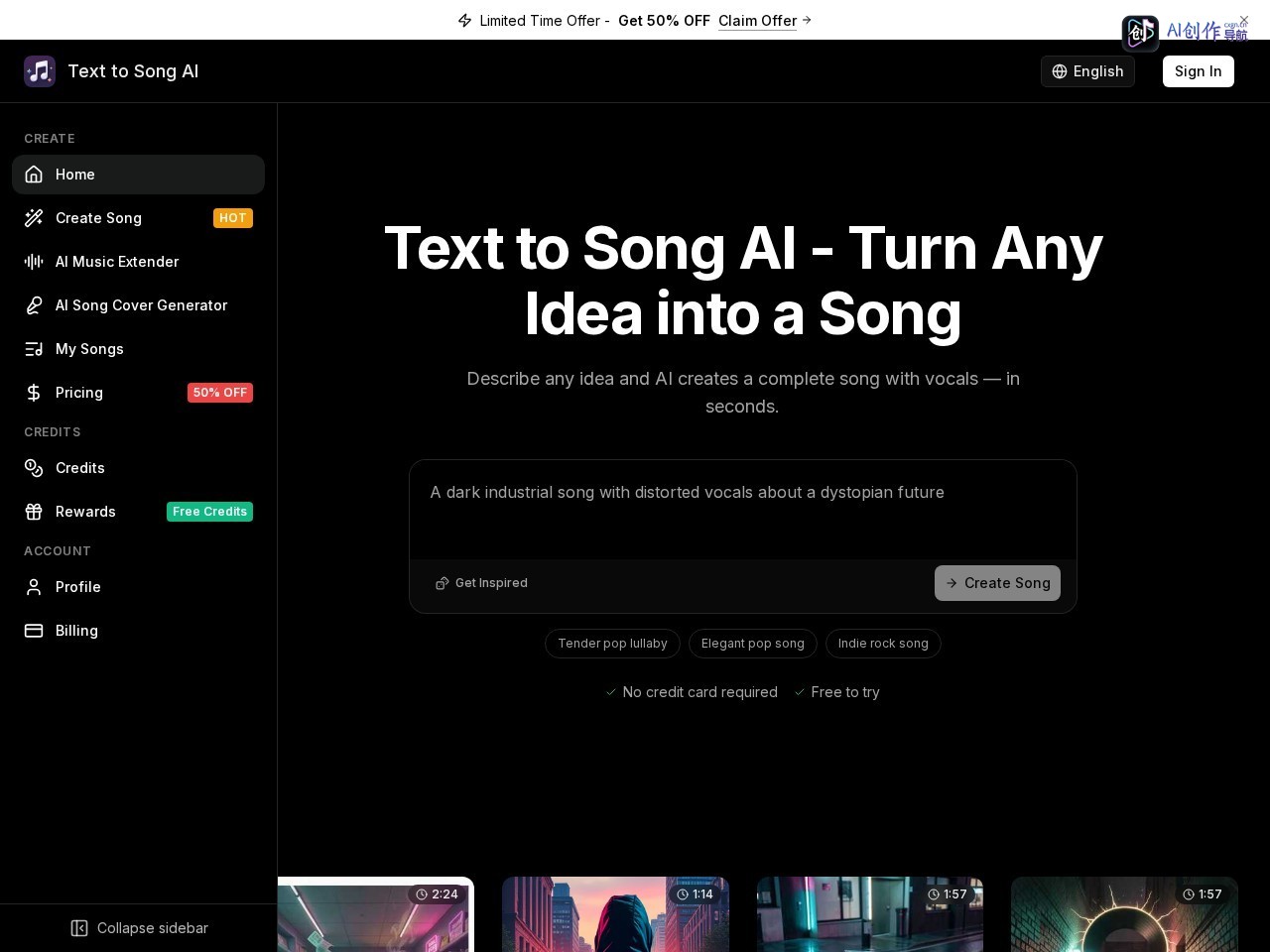Click the Text to Song AI music-note logo

(40, 71)
